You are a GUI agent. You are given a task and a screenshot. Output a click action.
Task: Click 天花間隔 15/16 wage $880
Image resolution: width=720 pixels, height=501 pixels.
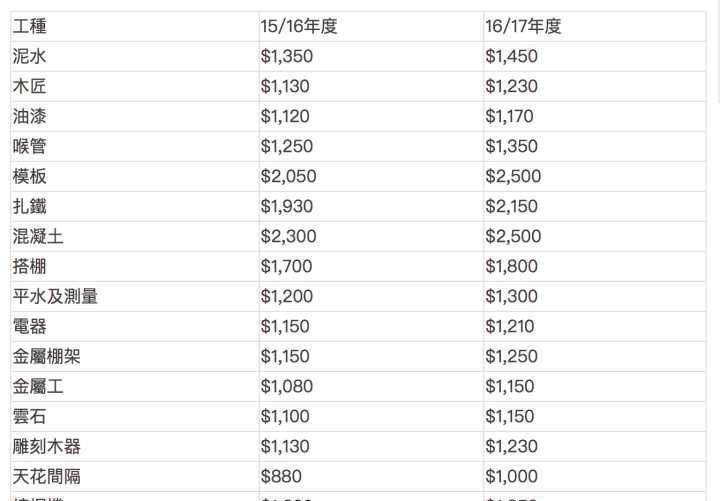click(x=281, y=477)
